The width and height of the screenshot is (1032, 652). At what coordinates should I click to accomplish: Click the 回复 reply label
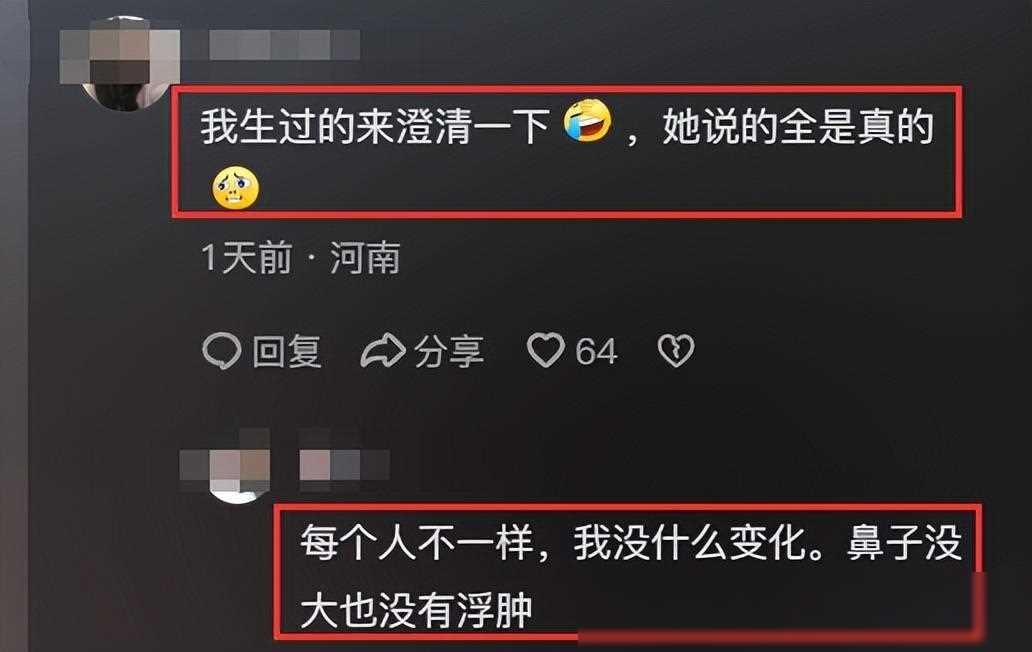point(287,351)
